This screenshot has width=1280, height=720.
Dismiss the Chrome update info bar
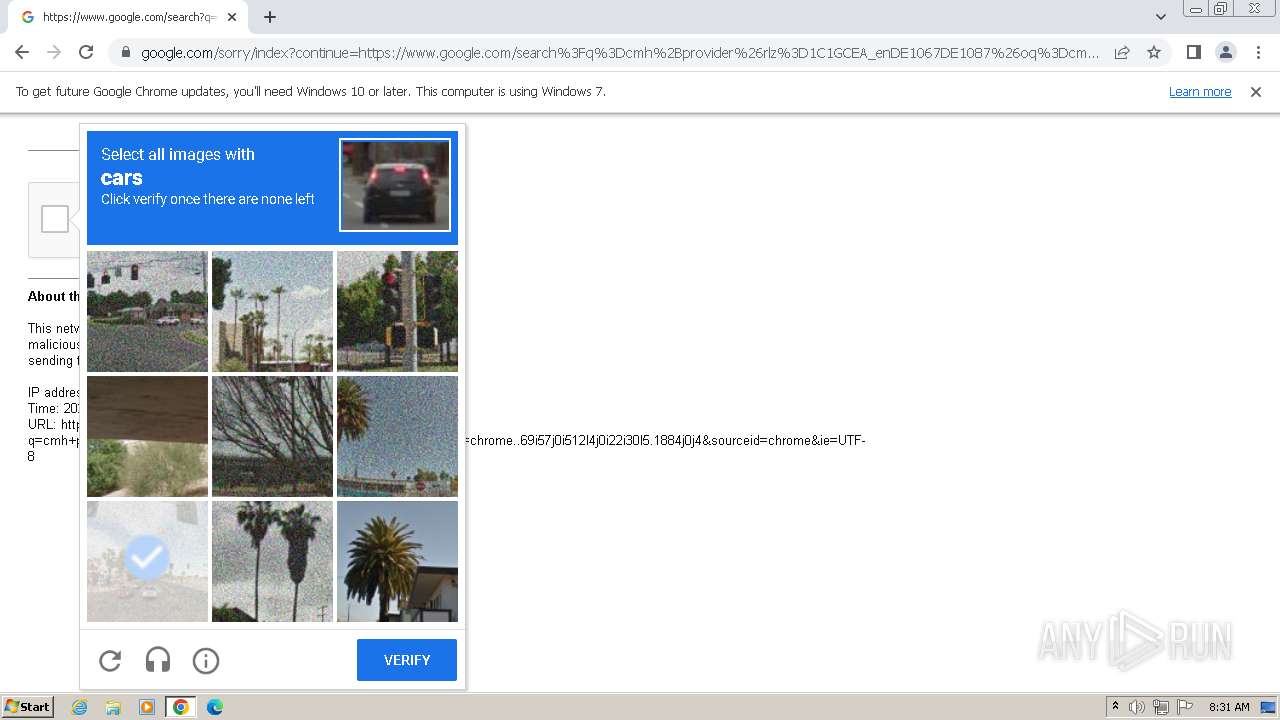[1256, 92]
